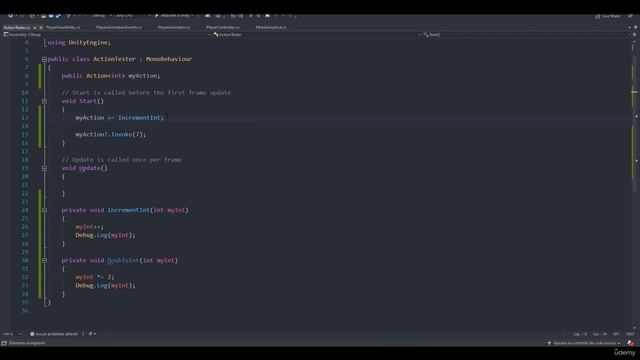Click the Attach to Unity button

173,16
